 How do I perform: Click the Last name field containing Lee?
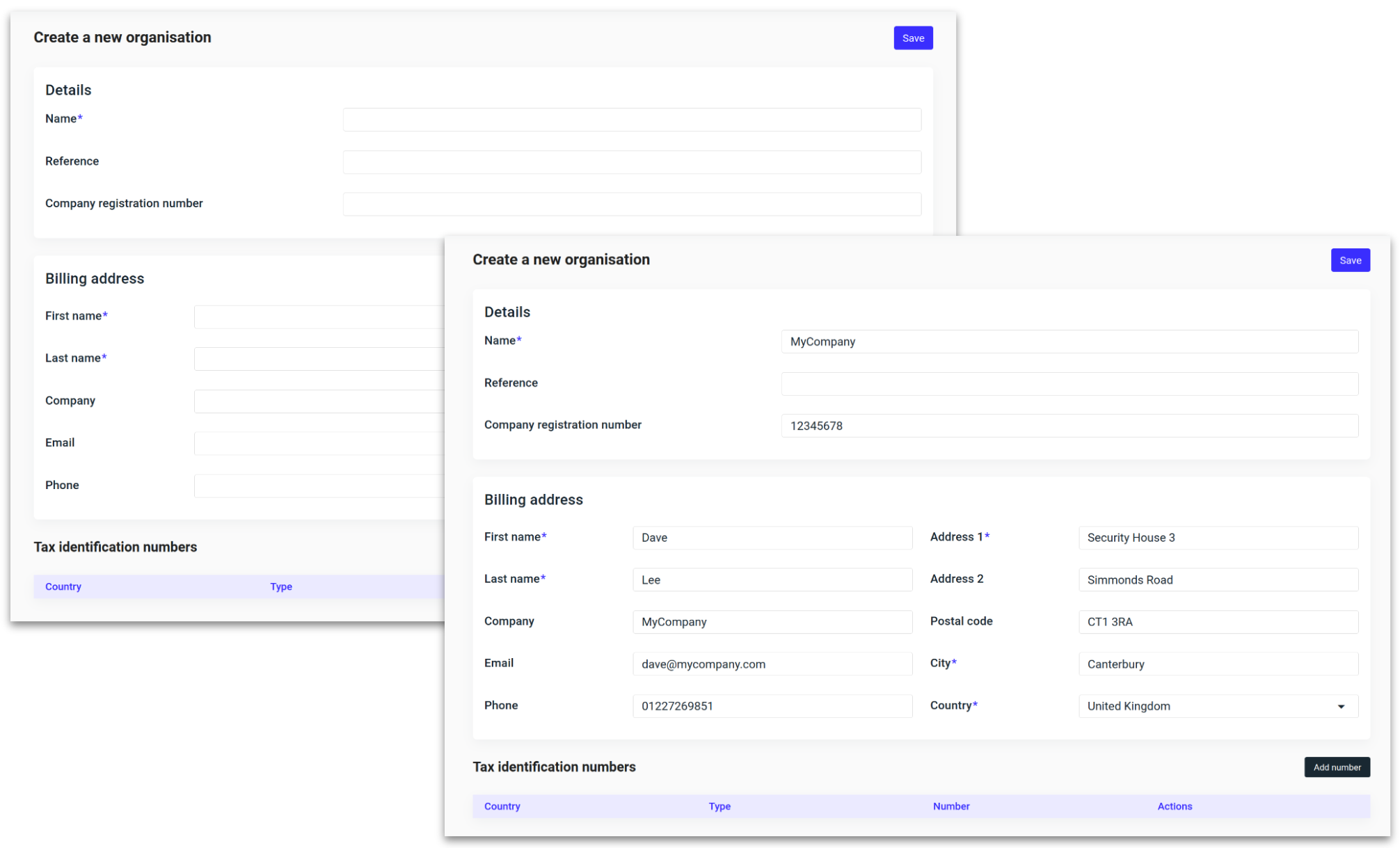point(772,580)
